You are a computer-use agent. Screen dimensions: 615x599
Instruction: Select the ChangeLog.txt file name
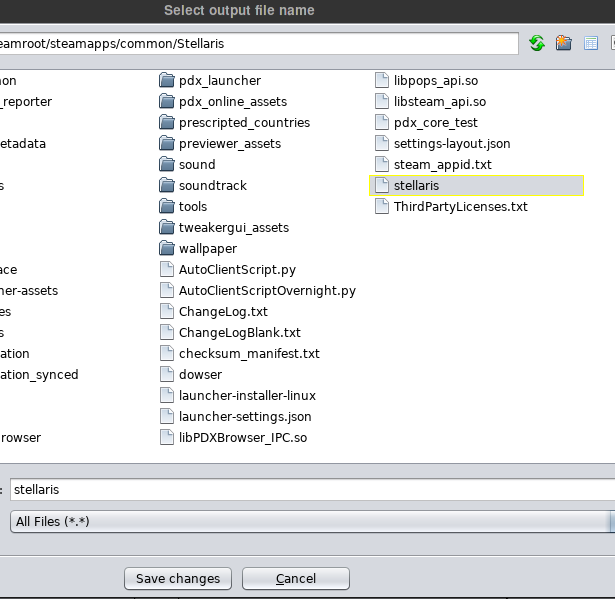pyautogui.click(x=223, y=311)
